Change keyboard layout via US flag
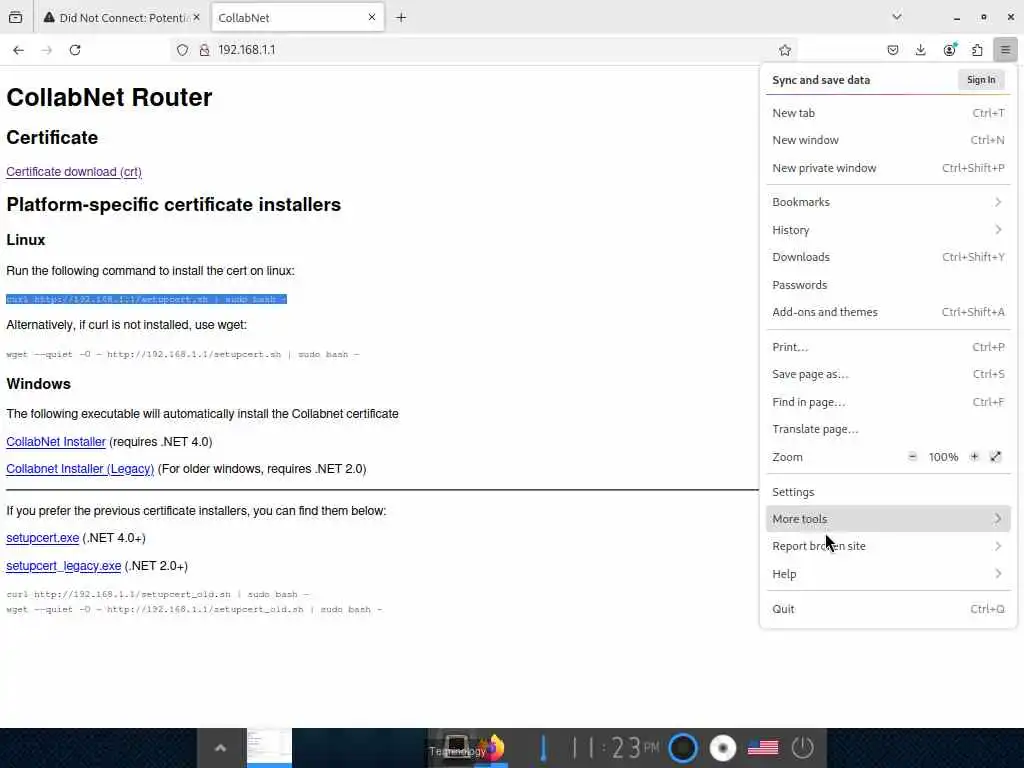Screen dimensions: 1024x768 click(763, 748)
